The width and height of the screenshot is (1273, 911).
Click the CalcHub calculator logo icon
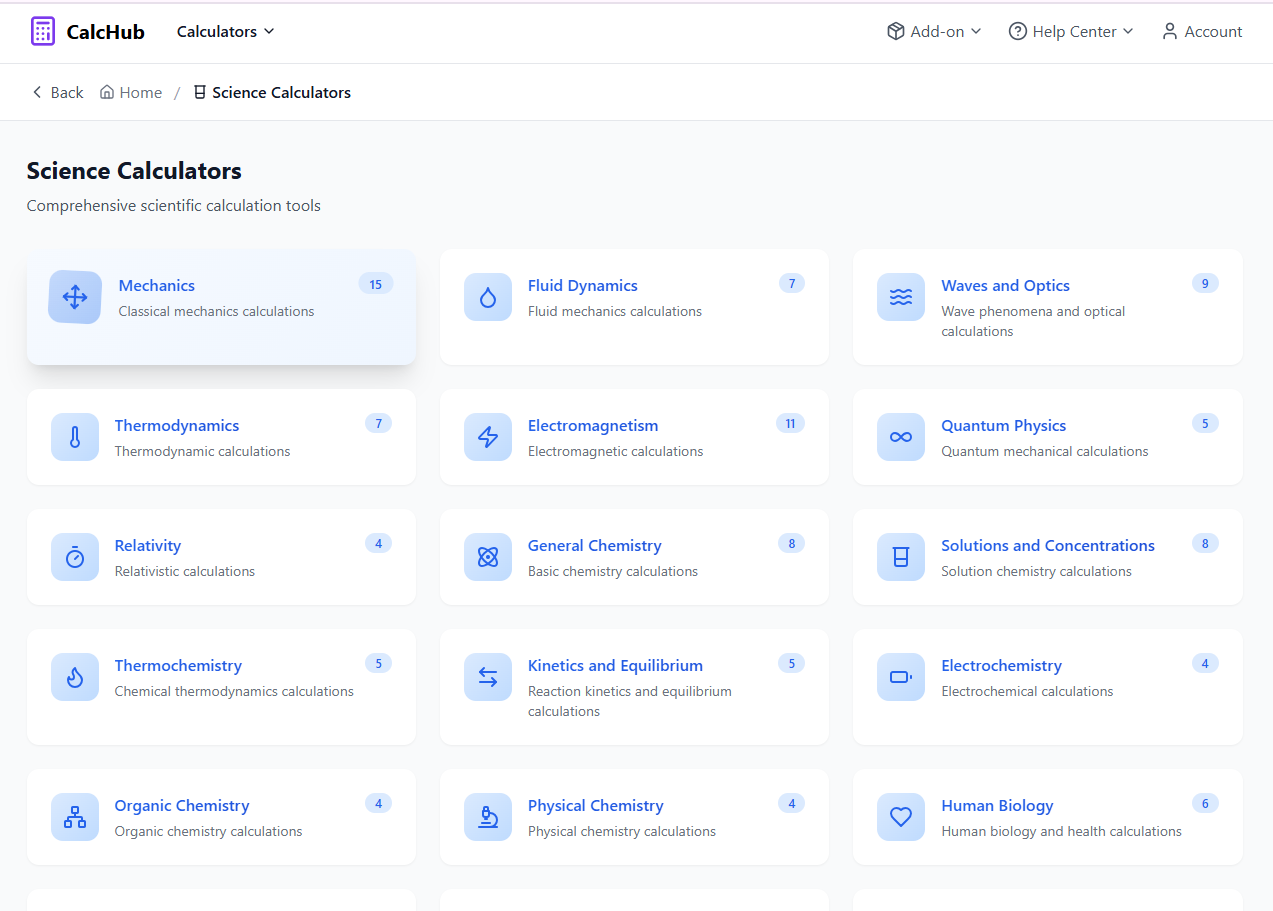coord(43,31)
